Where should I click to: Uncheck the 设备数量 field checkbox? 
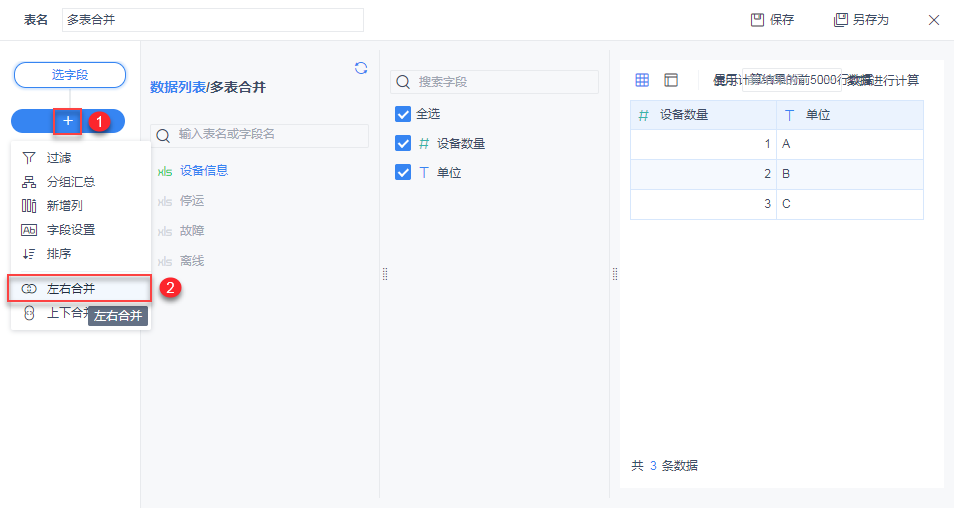(404, 143)
